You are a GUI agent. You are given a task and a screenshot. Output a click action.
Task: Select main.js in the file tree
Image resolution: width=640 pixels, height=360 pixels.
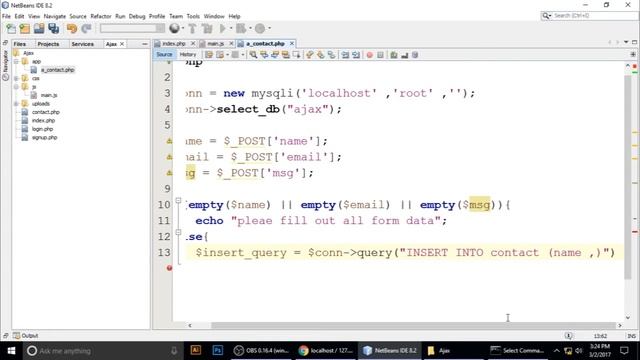coord(49,95)
